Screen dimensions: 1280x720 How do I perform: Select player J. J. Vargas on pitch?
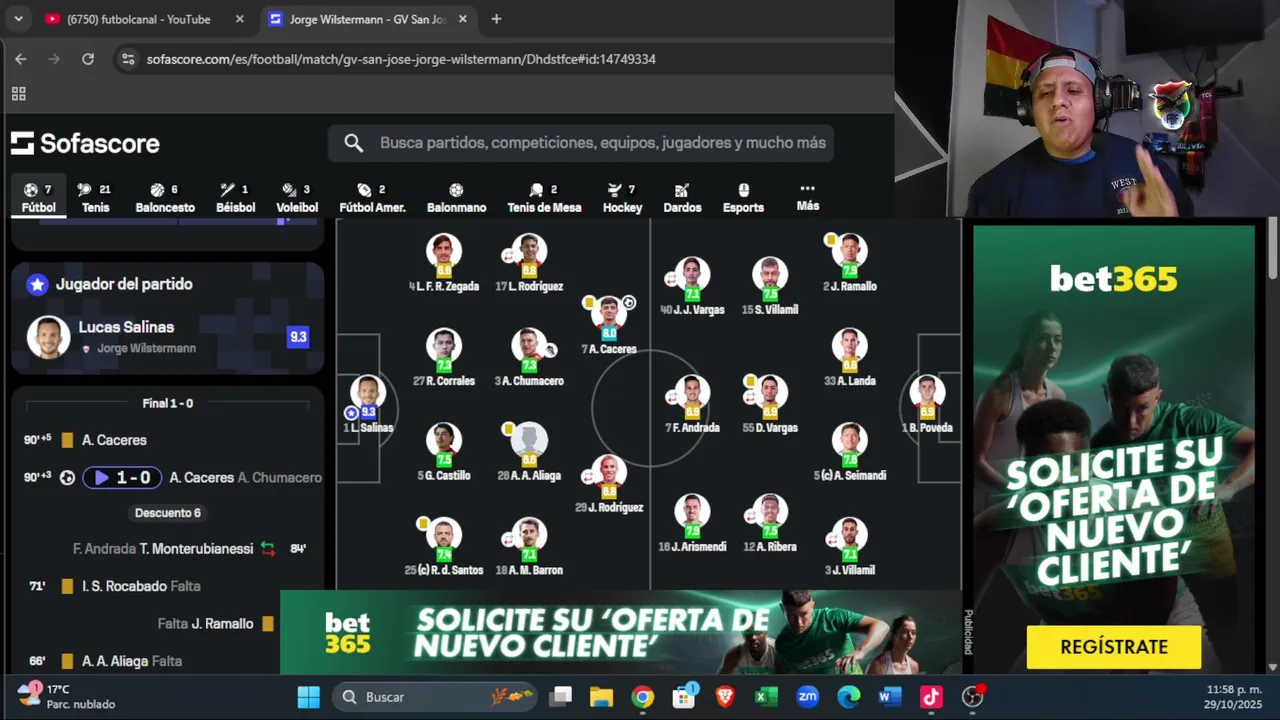click(x=692, y=287)
